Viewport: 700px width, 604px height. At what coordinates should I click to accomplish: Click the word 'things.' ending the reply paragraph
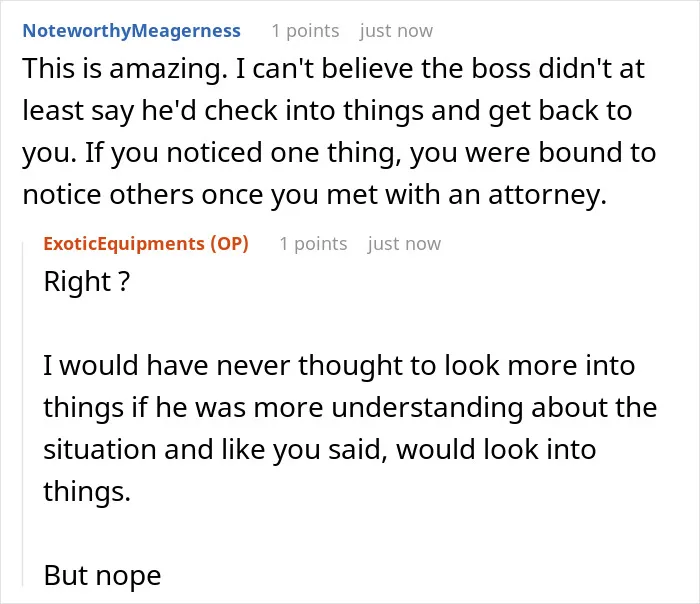[x=87, y=492]
